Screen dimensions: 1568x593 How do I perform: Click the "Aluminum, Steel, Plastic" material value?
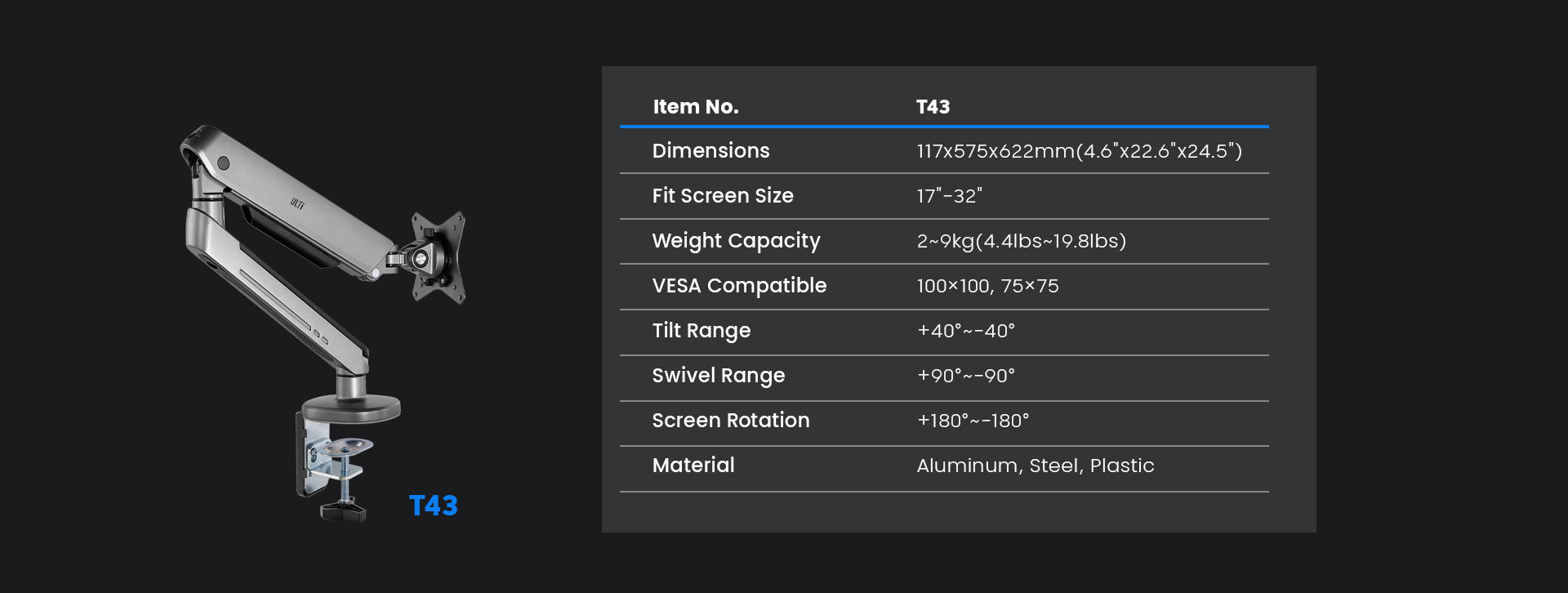click(1035, 466)
